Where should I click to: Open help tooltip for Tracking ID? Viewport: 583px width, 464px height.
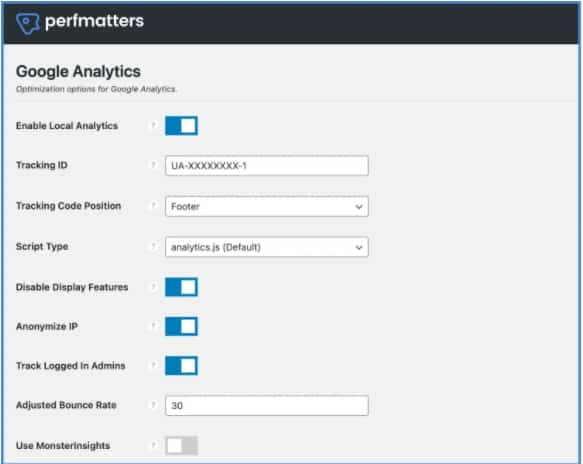(x=152, y=165)
